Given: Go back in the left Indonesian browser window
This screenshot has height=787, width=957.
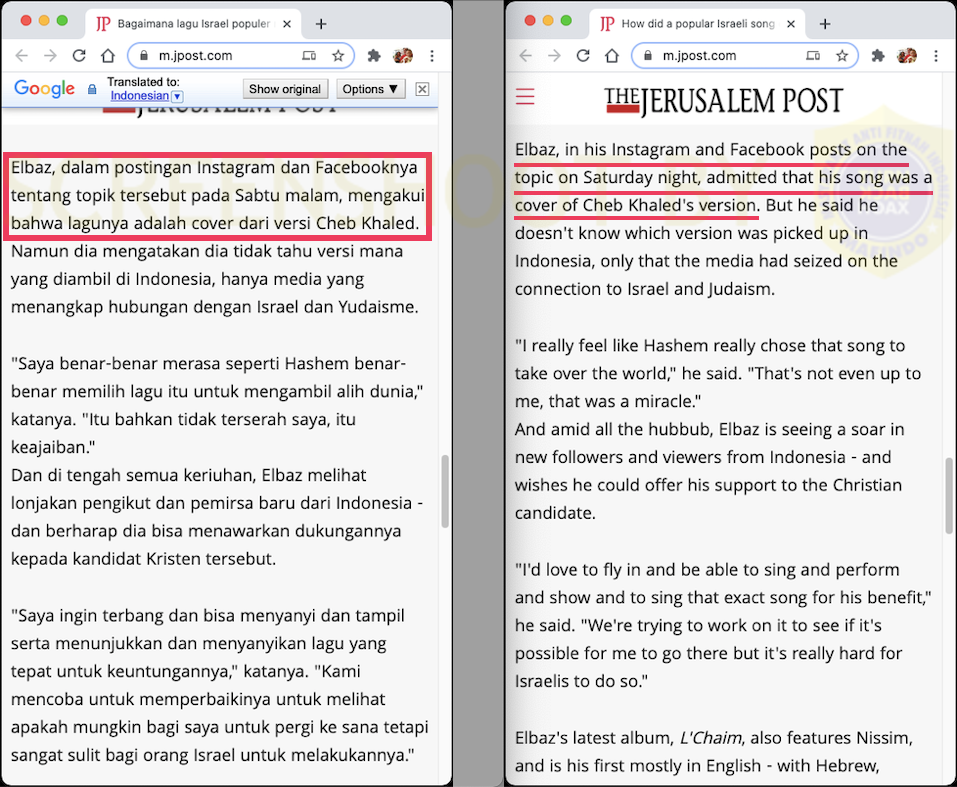Looking at the screenshot, I should [x=22, y=56].
